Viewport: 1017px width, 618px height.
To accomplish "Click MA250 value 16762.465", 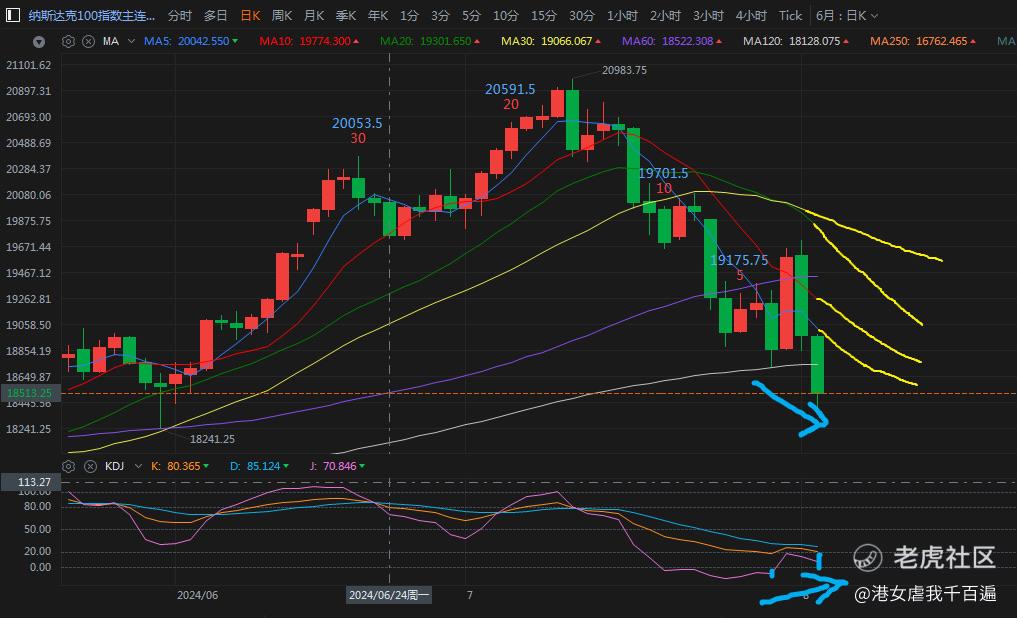I will coord(942,41).
